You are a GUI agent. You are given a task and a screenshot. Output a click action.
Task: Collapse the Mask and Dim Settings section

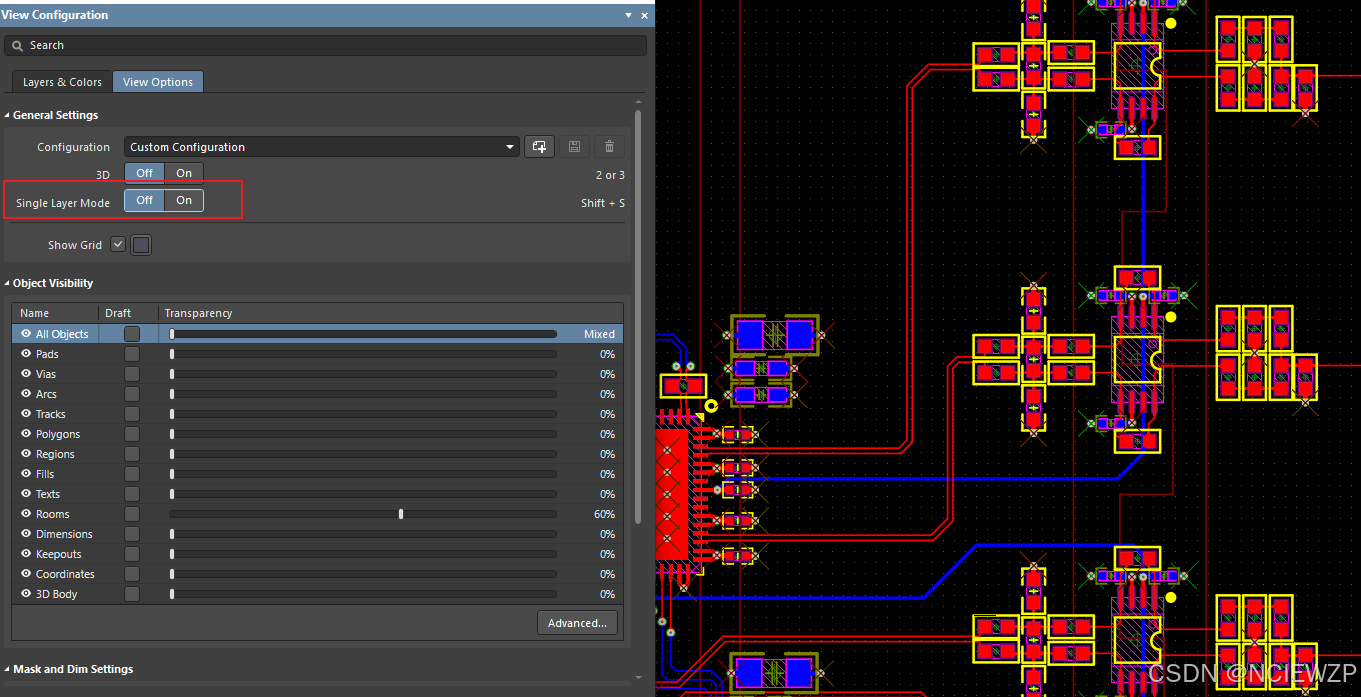pyautogui.click(x=8, y=670)
